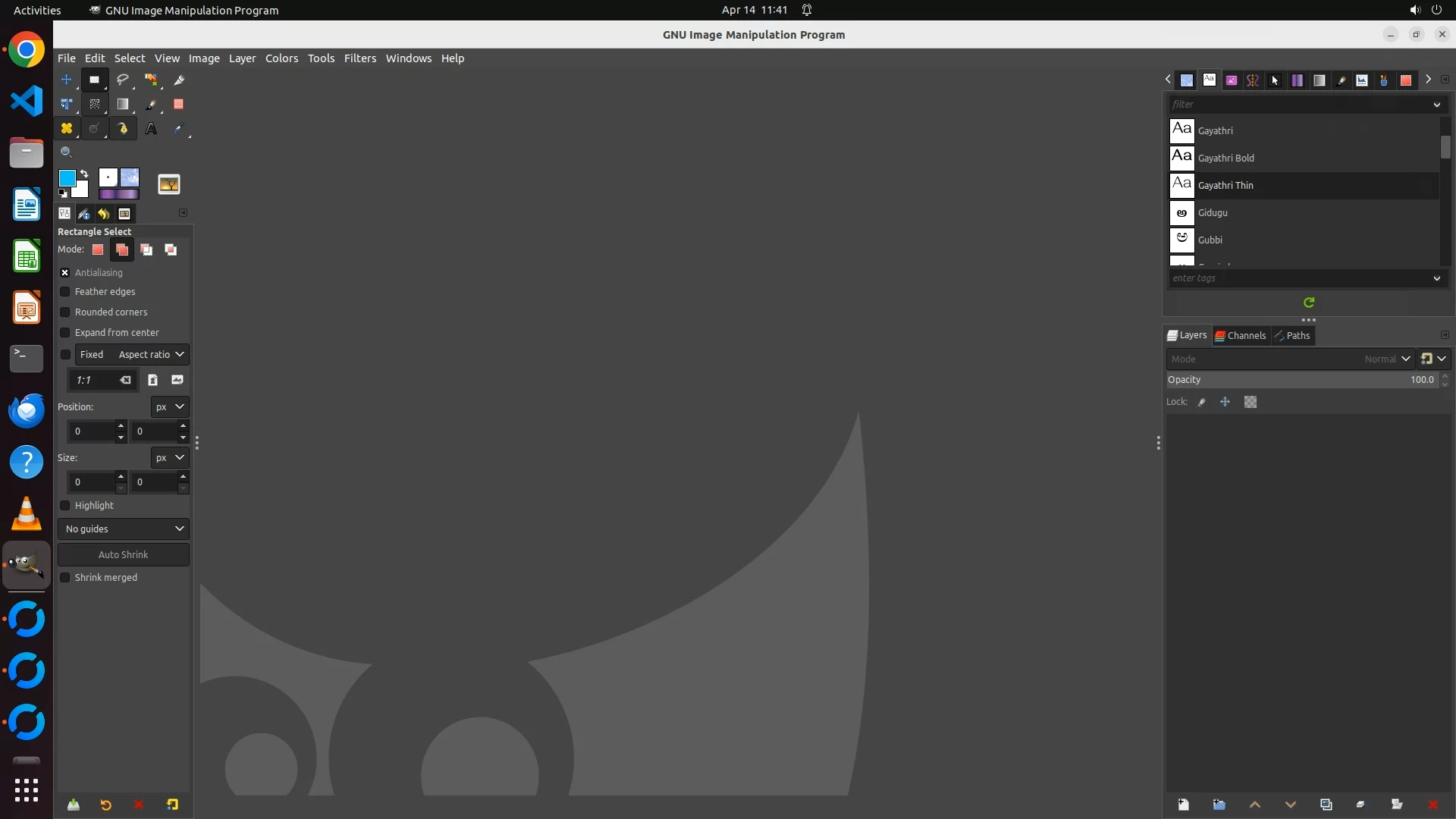Open the Aspect ratio dropdown
Screen dimensions: 1456x819
point(151,355)
